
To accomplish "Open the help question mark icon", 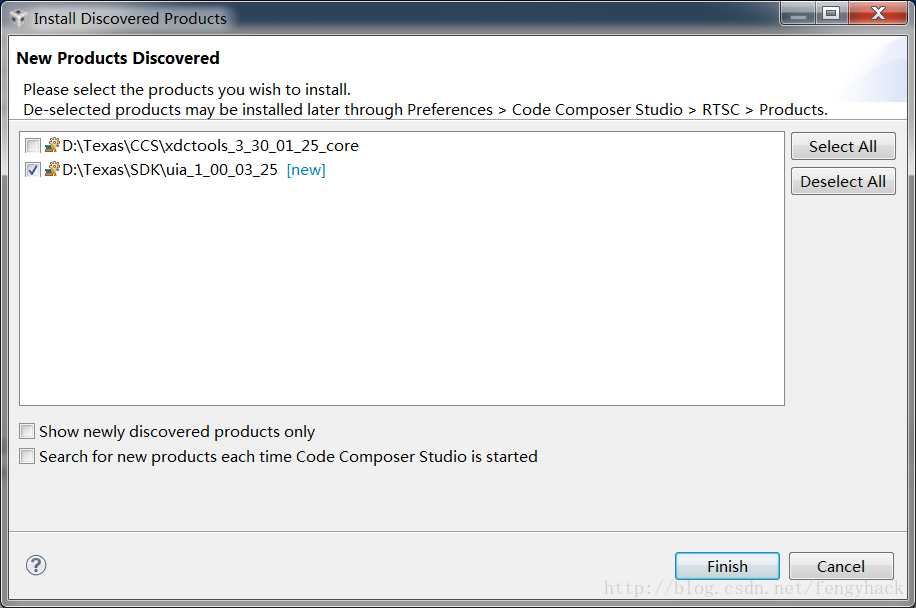I will 36,565.
